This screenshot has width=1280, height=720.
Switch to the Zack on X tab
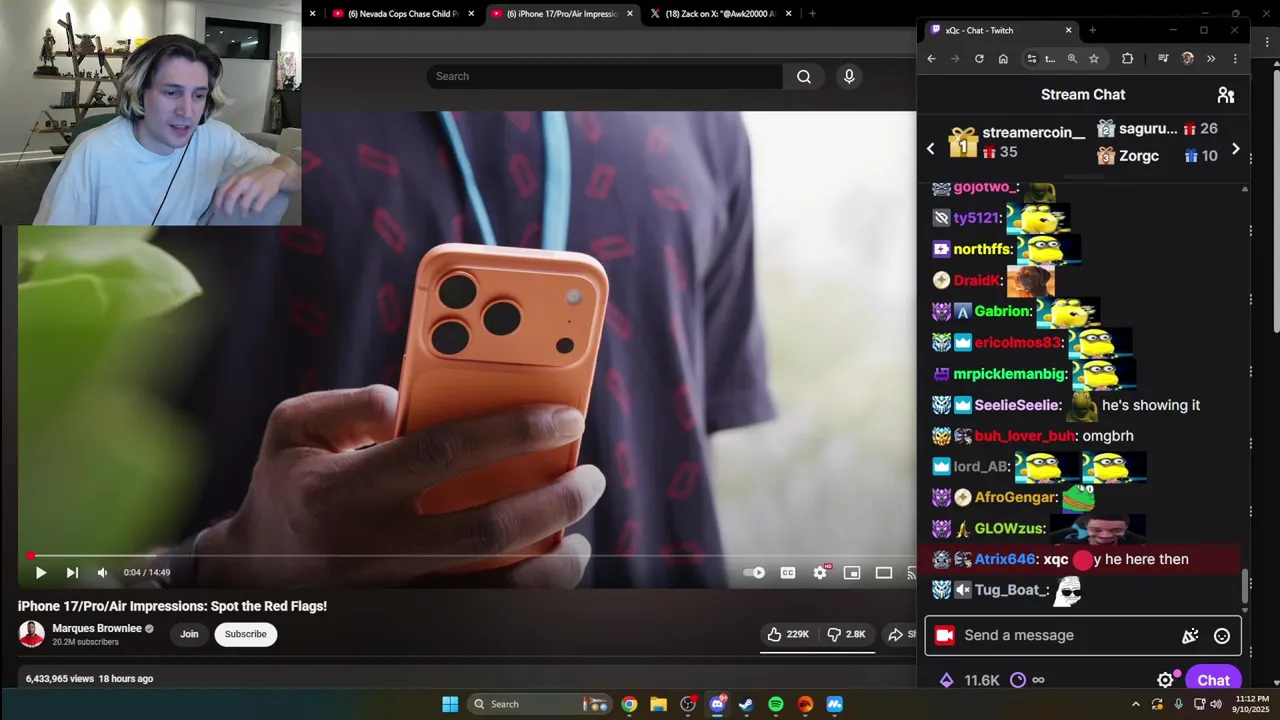(720, 14)
